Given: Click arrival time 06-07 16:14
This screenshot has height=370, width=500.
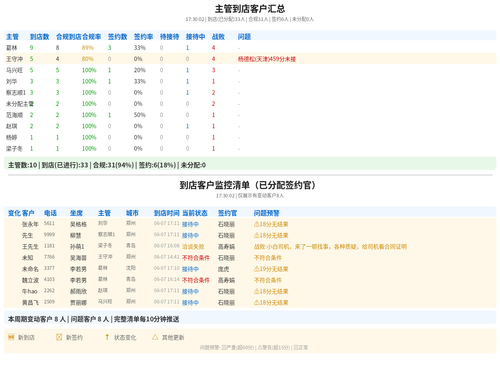Looking at the screenshot, I should click(167, 279).
